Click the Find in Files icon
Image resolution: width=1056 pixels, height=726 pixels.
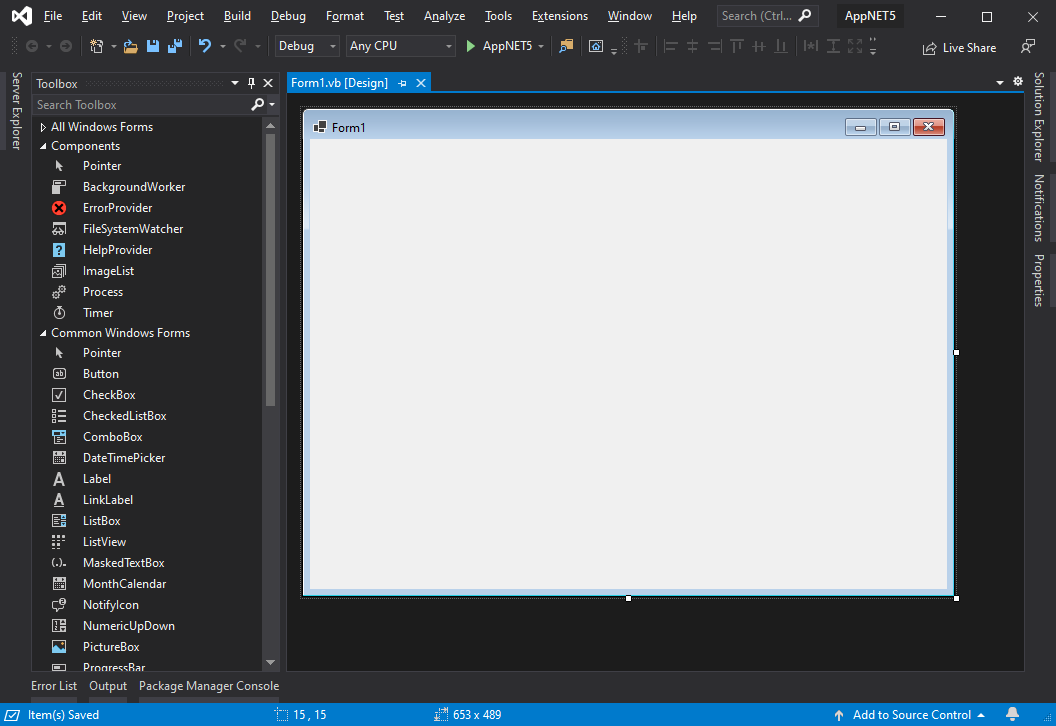[x=566, y=46]
